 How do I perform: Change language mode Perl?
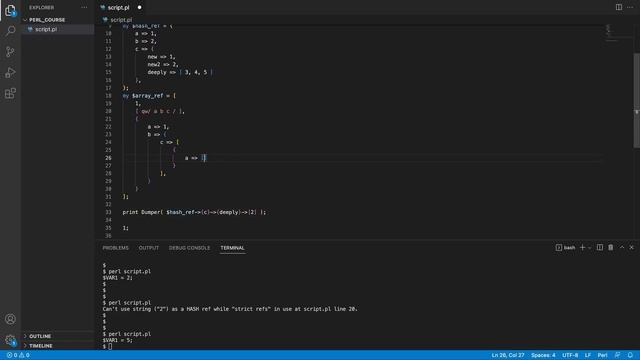pyautogui.click(x=602, y=355)
